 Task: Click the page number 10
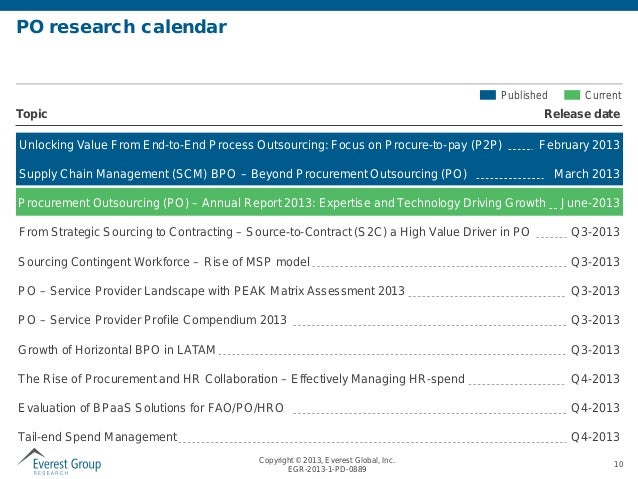pos(618,464)
